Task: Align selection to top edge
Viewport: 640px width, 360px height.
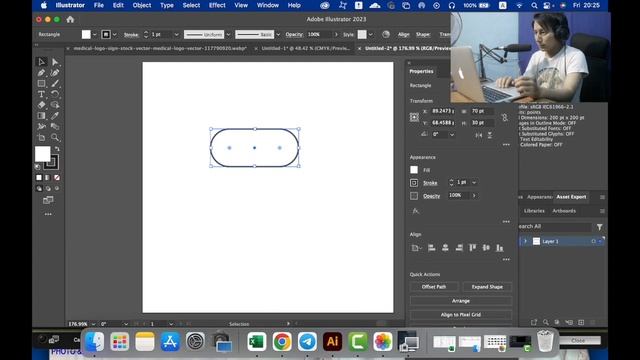Action: (473, 248)
